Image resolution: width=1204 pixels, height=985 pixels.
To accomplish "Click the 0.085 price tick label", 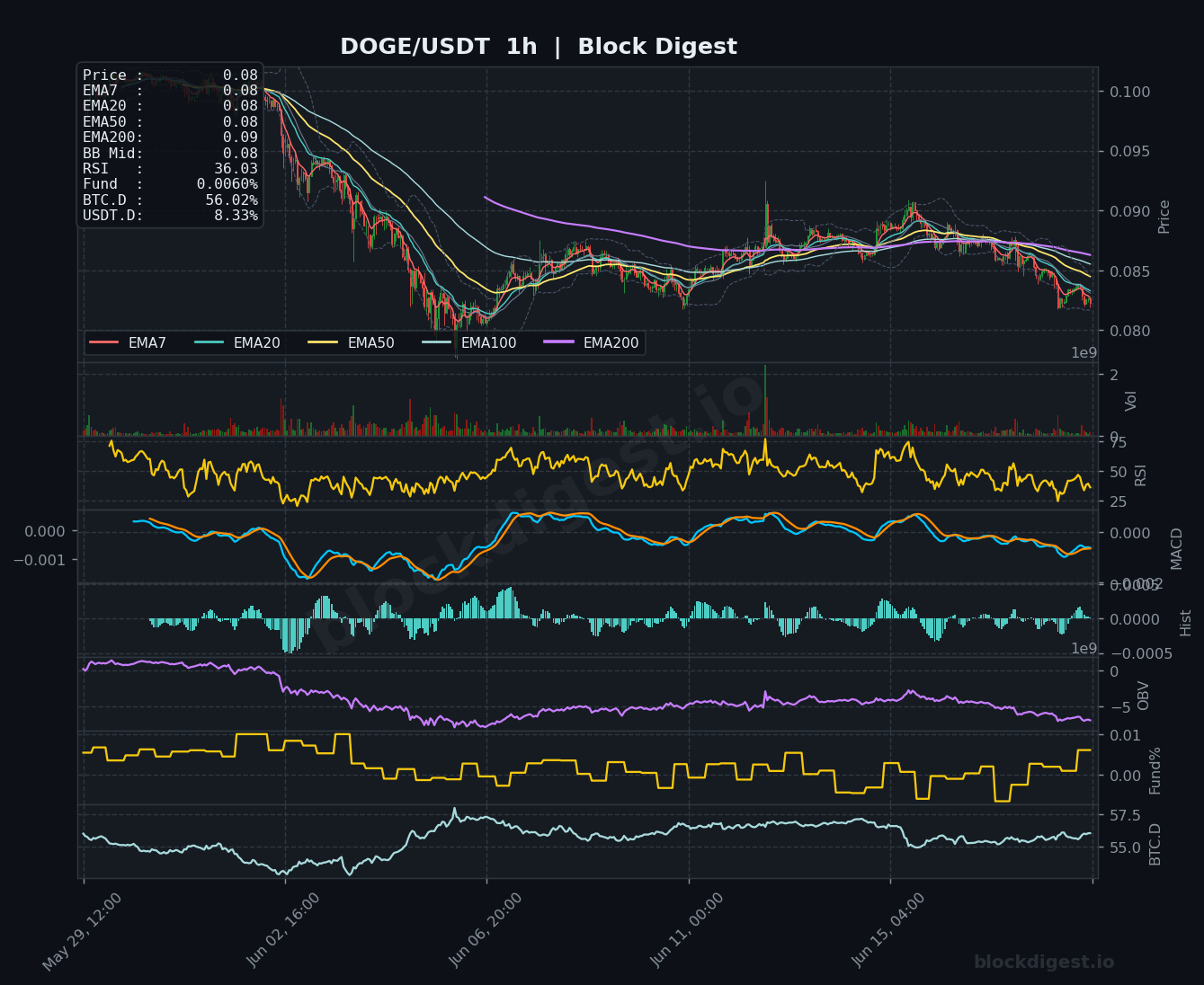I will point(1129,271).
